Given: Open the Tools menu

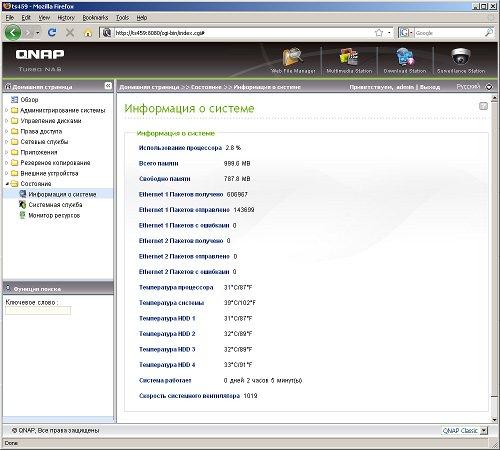Looking at the screenshot, I should pos(122,18).
